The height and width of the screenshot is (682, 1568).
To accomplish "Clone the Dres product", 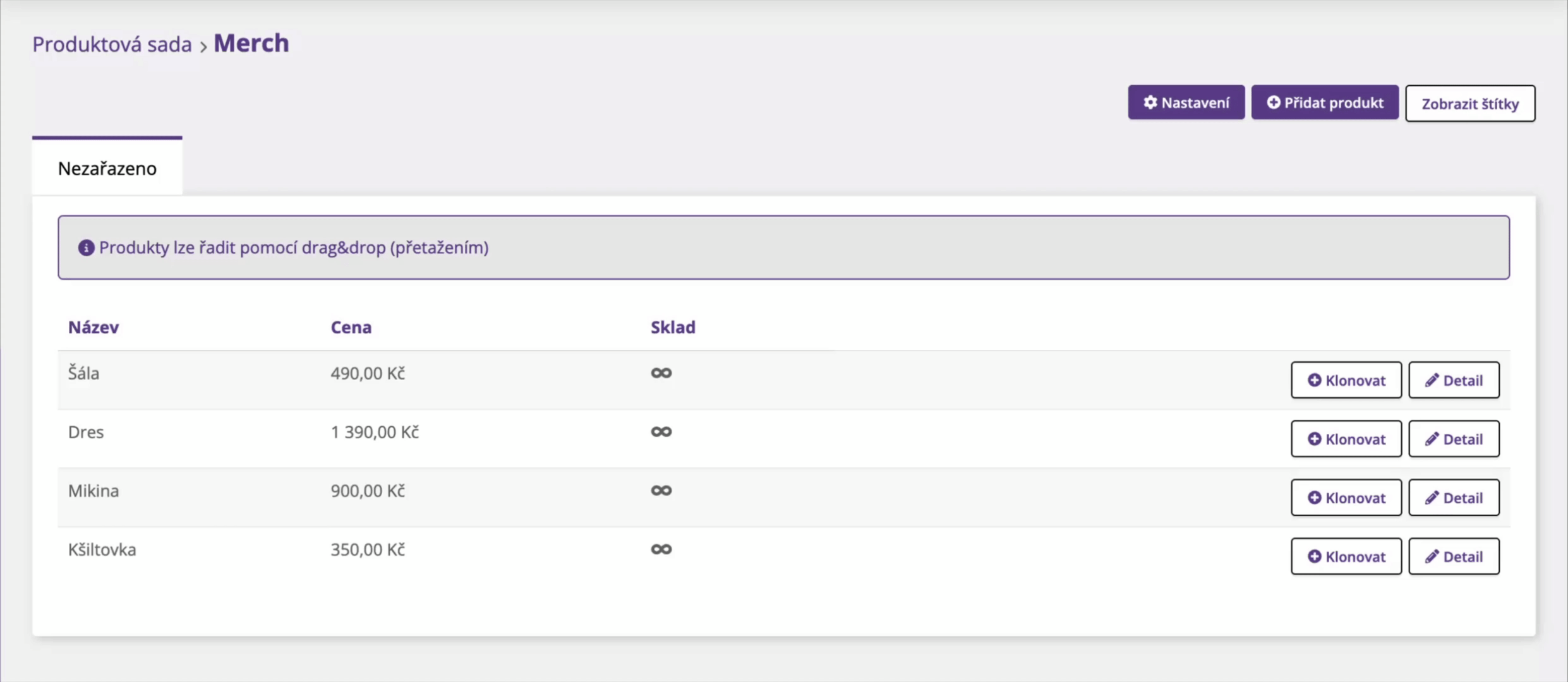I will (x=1346, y=439).
